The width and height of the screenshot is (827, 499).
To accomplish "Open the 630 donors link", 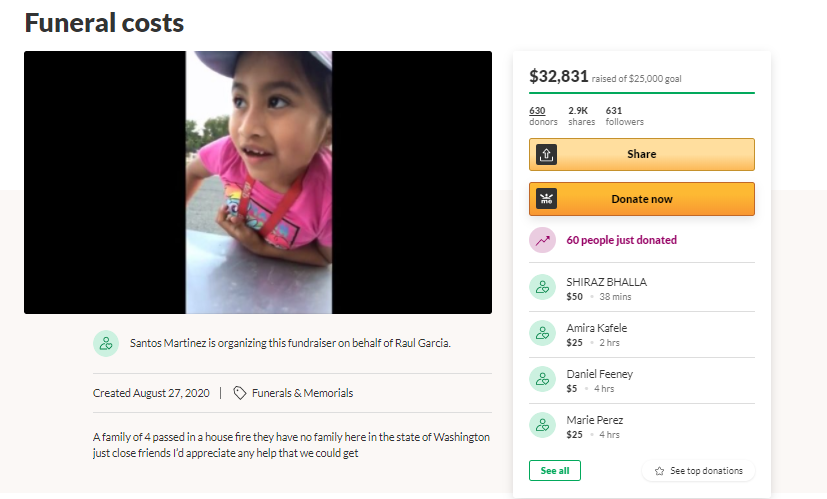I will (537, 111).
